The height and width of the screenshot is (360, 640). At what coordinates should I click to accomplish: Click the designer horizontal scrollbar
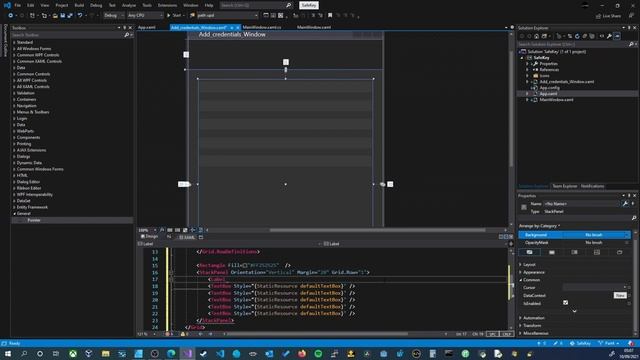pyautogui.click(x=378, y=230)
